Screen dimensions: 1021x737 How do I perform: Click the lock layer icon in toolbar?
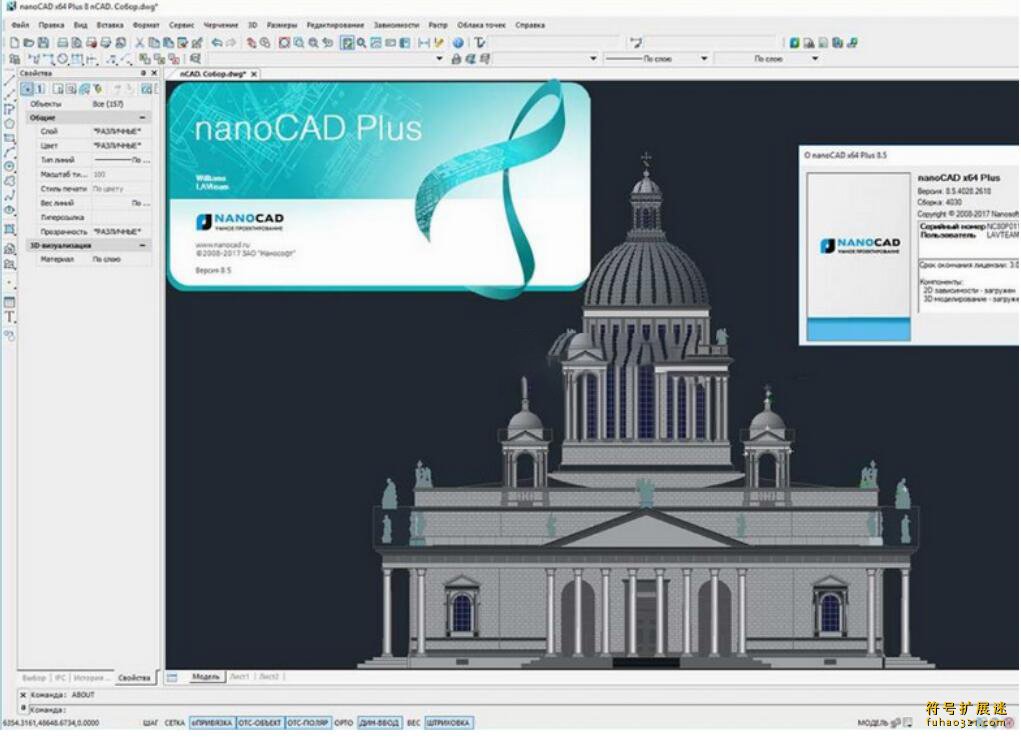(456, 59)
